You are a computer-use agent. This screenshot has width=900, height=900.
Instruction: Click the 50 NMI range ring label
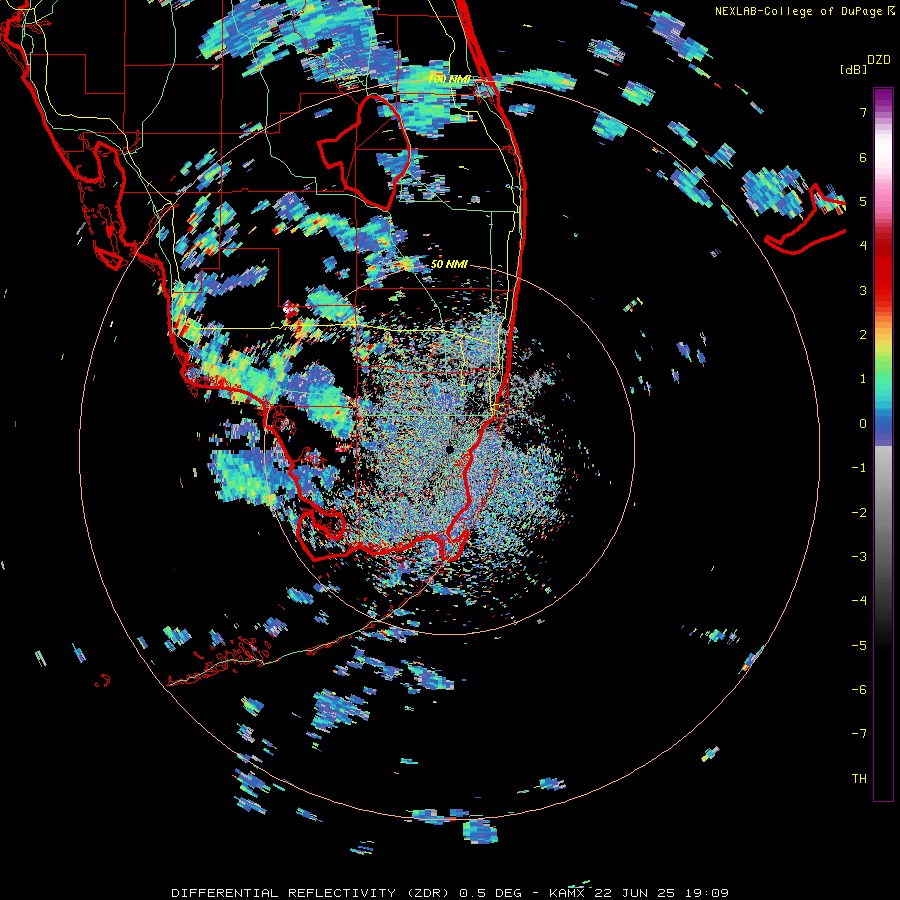[449, 264]
